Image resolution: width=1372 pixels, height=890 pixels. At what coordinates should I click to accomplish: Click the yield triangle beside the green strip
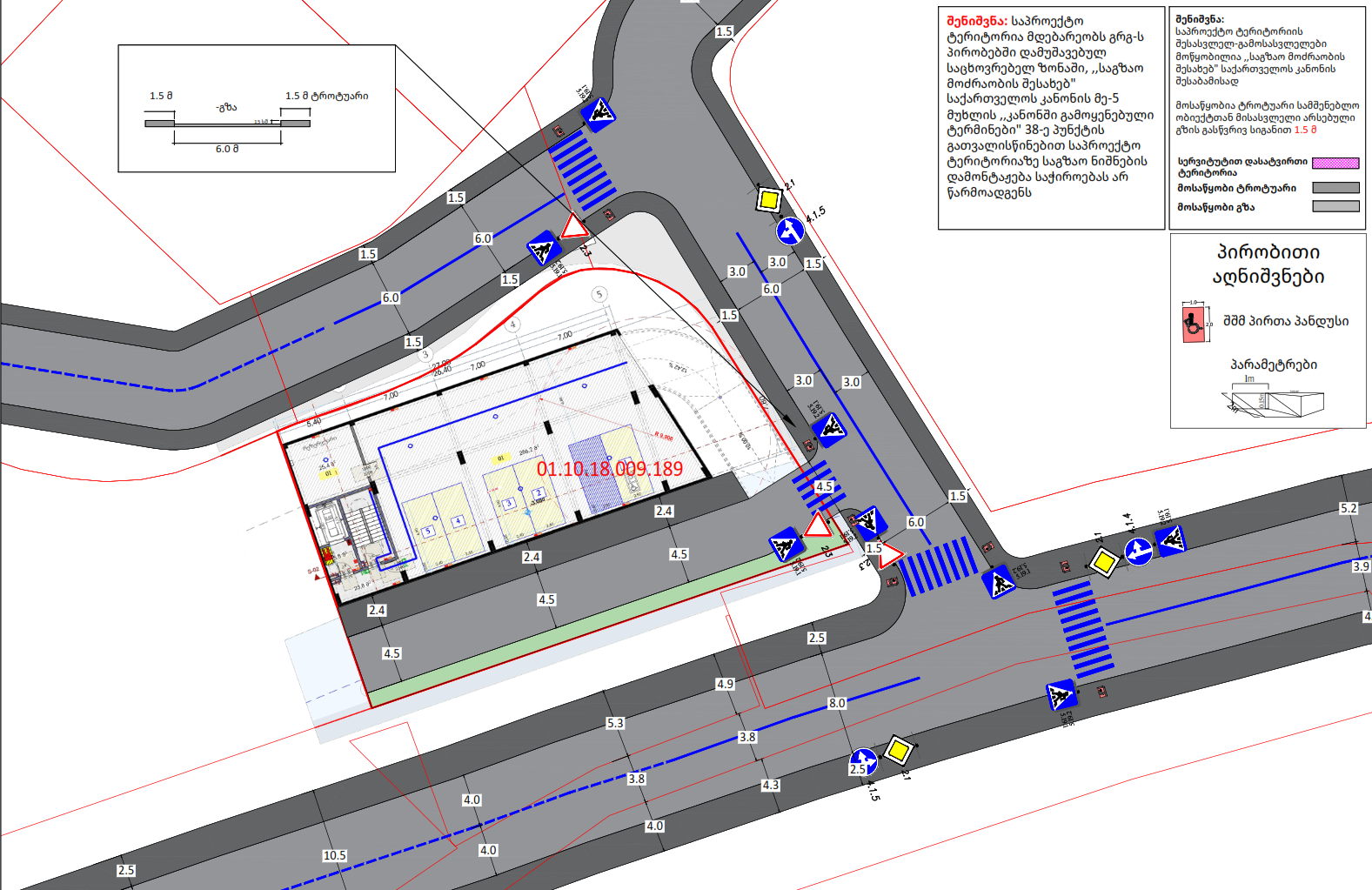point(817,525)
